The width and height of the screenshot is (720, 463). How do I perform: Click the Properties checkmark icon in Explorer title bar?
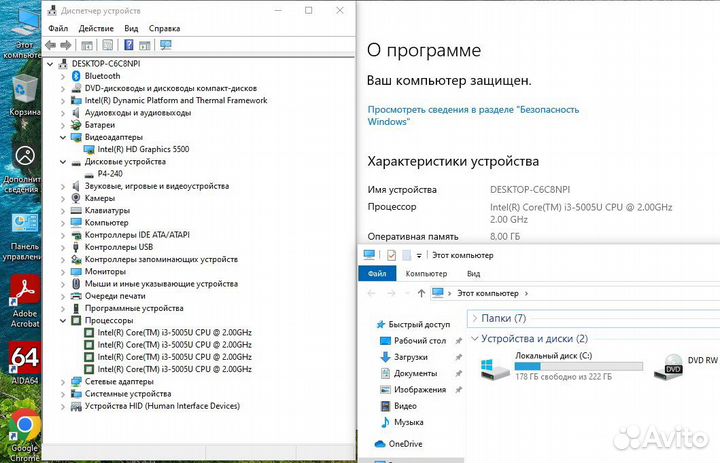pyautogui.click(x=391, y=255)
